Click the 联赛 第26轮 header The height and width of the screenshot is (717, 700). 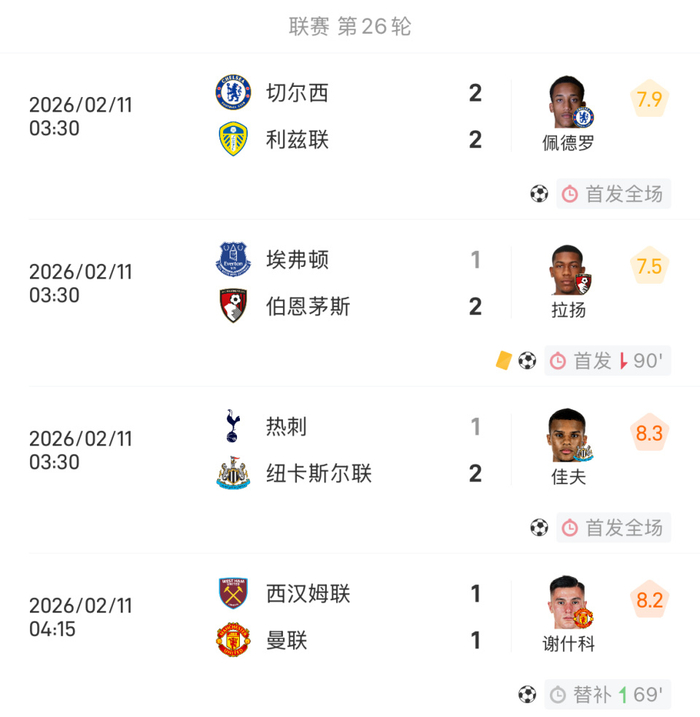pos(350,27)
